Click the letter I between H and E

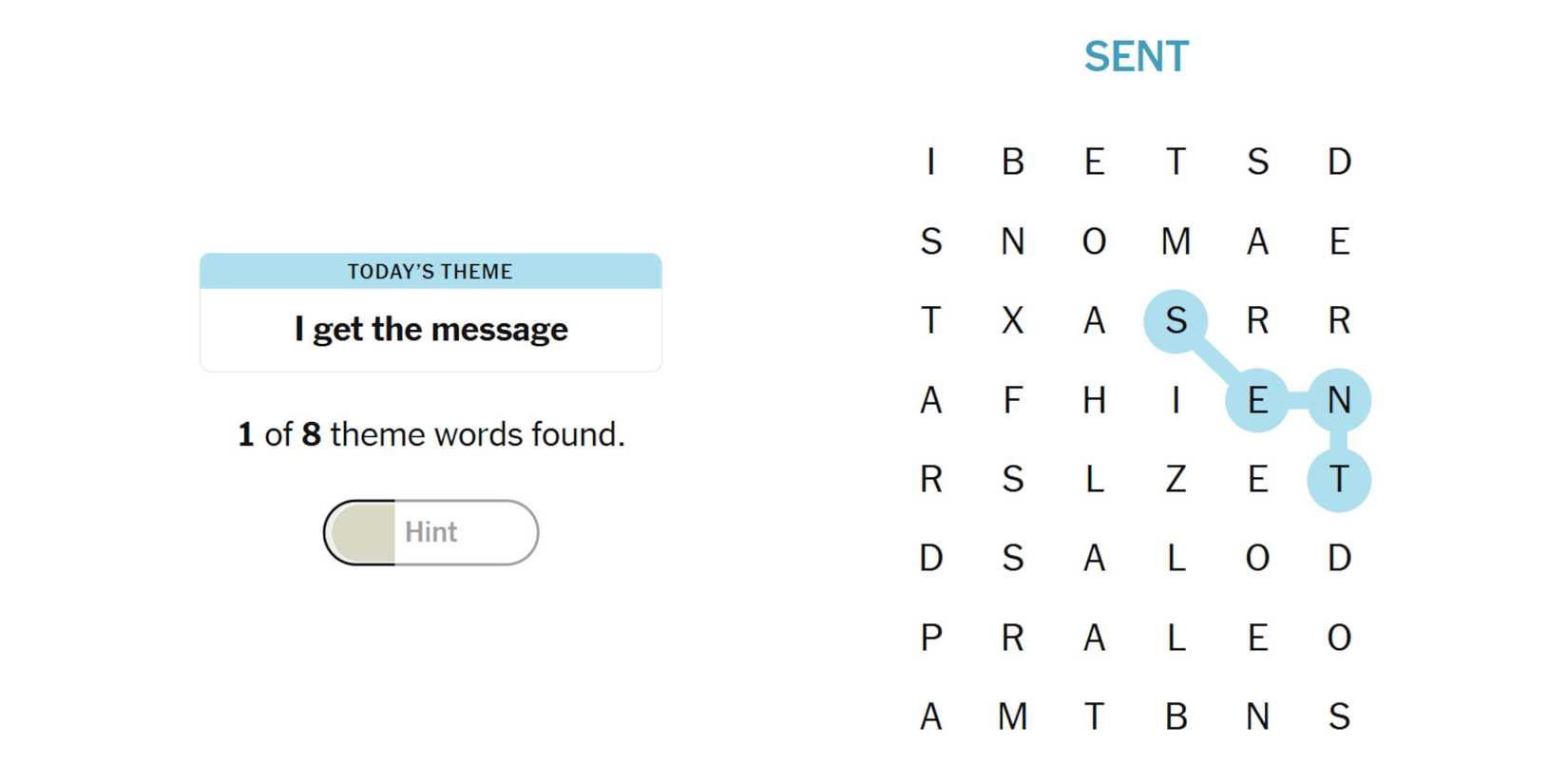(x=1176, y=400)
